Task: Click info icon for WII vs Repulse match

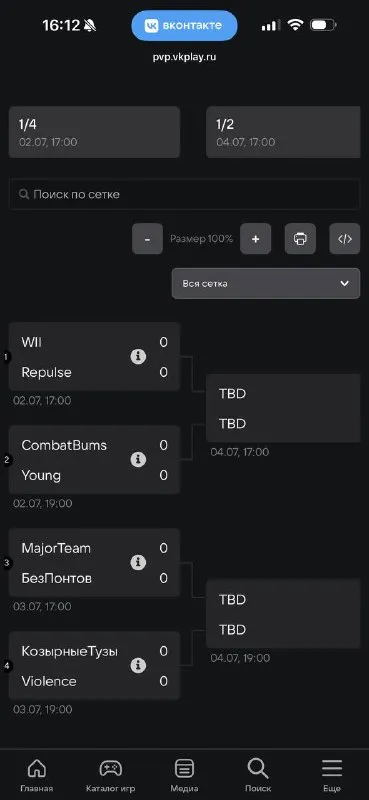Action: (138, 357)
